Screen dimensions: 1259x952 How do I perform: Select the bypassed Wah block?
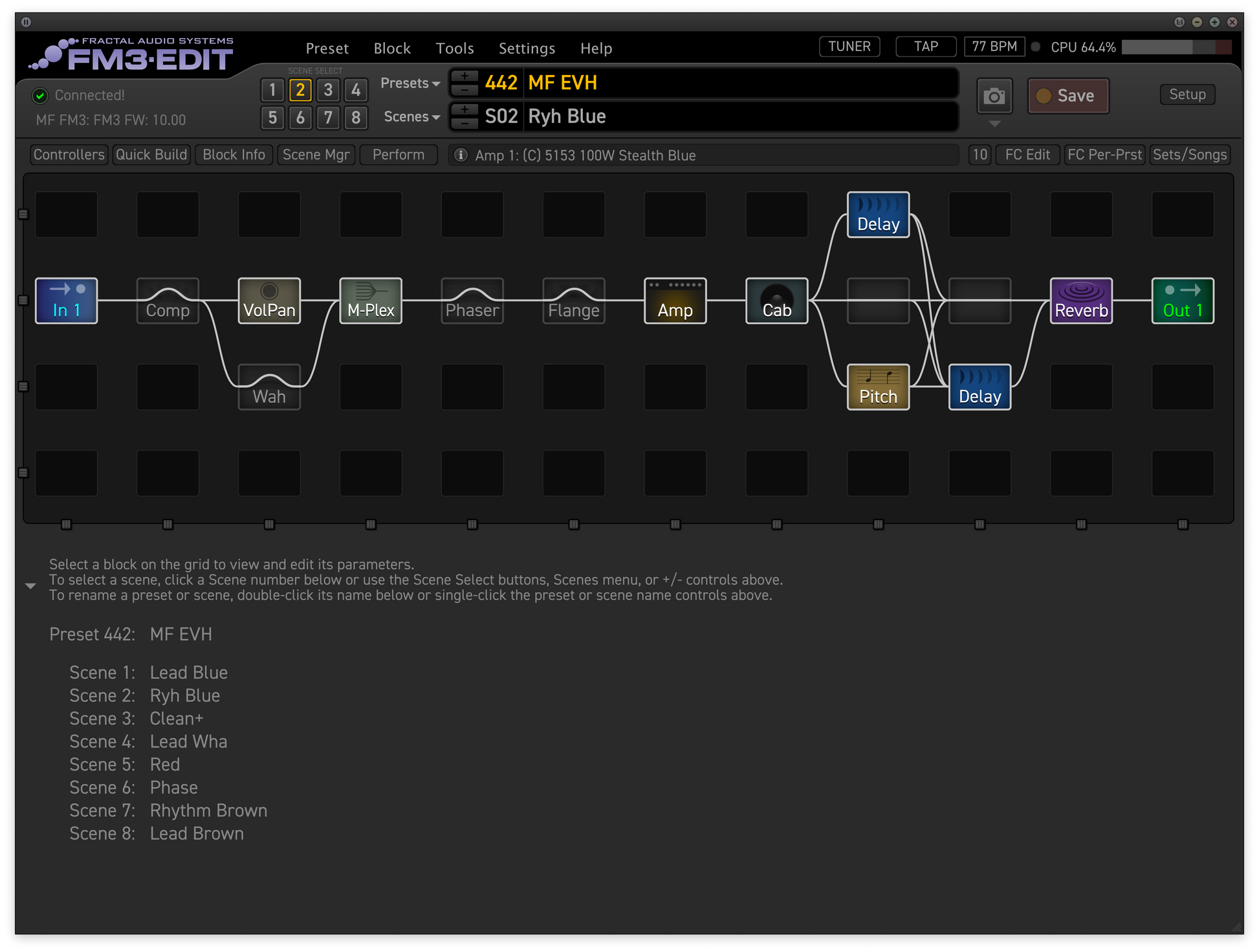point(269,387)
